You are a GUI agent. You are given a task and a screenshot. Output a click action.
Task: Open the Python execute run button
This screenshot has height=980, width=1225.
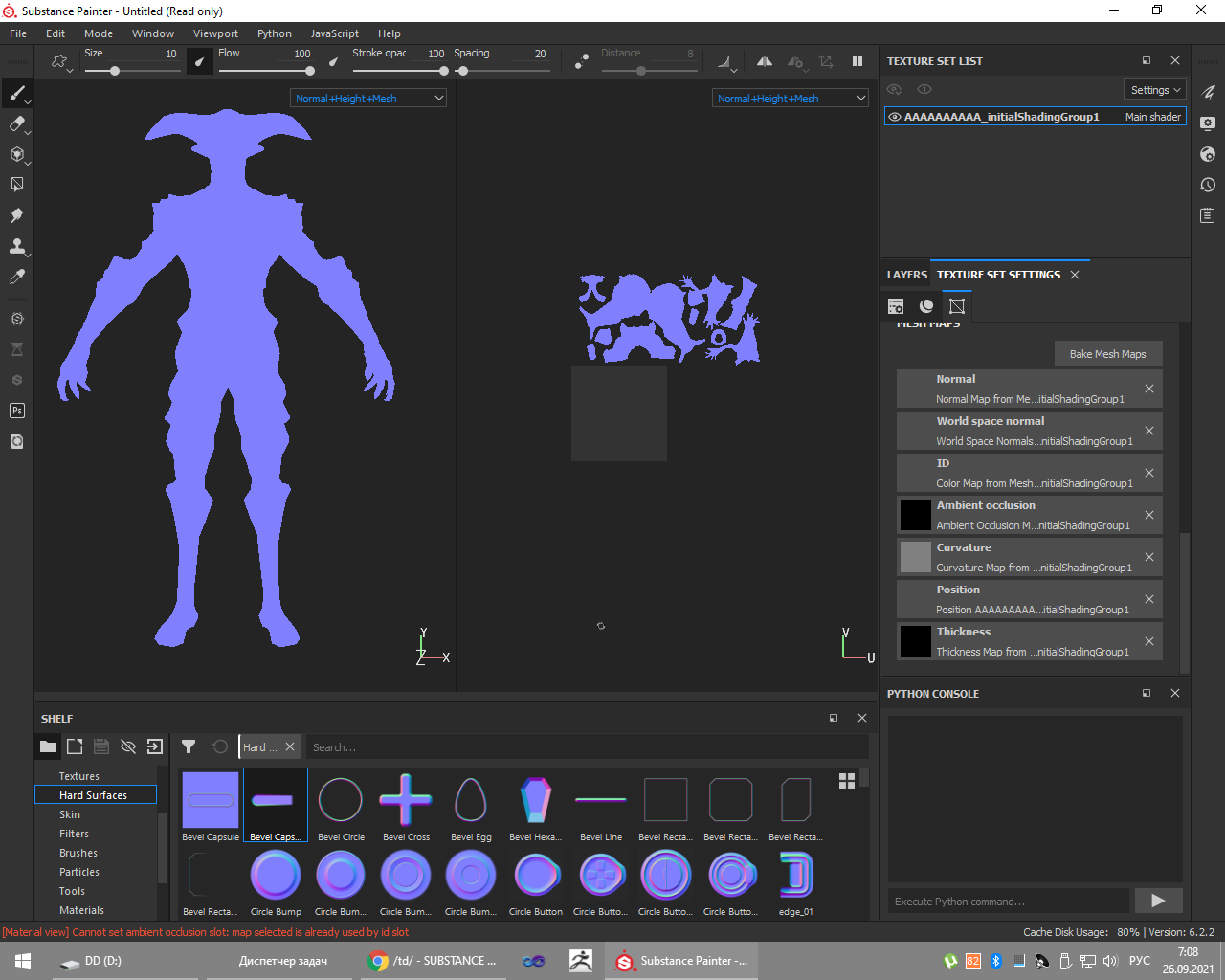click(1158, 901)
